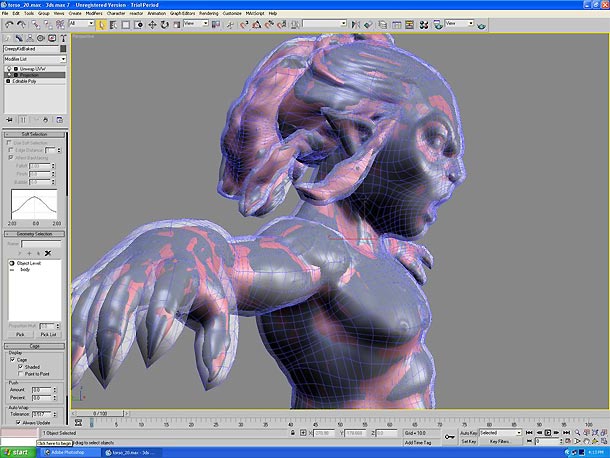Collapse the Geometry Selection rollout
This screenshot has height=458, width=610.
pos(34,233)
